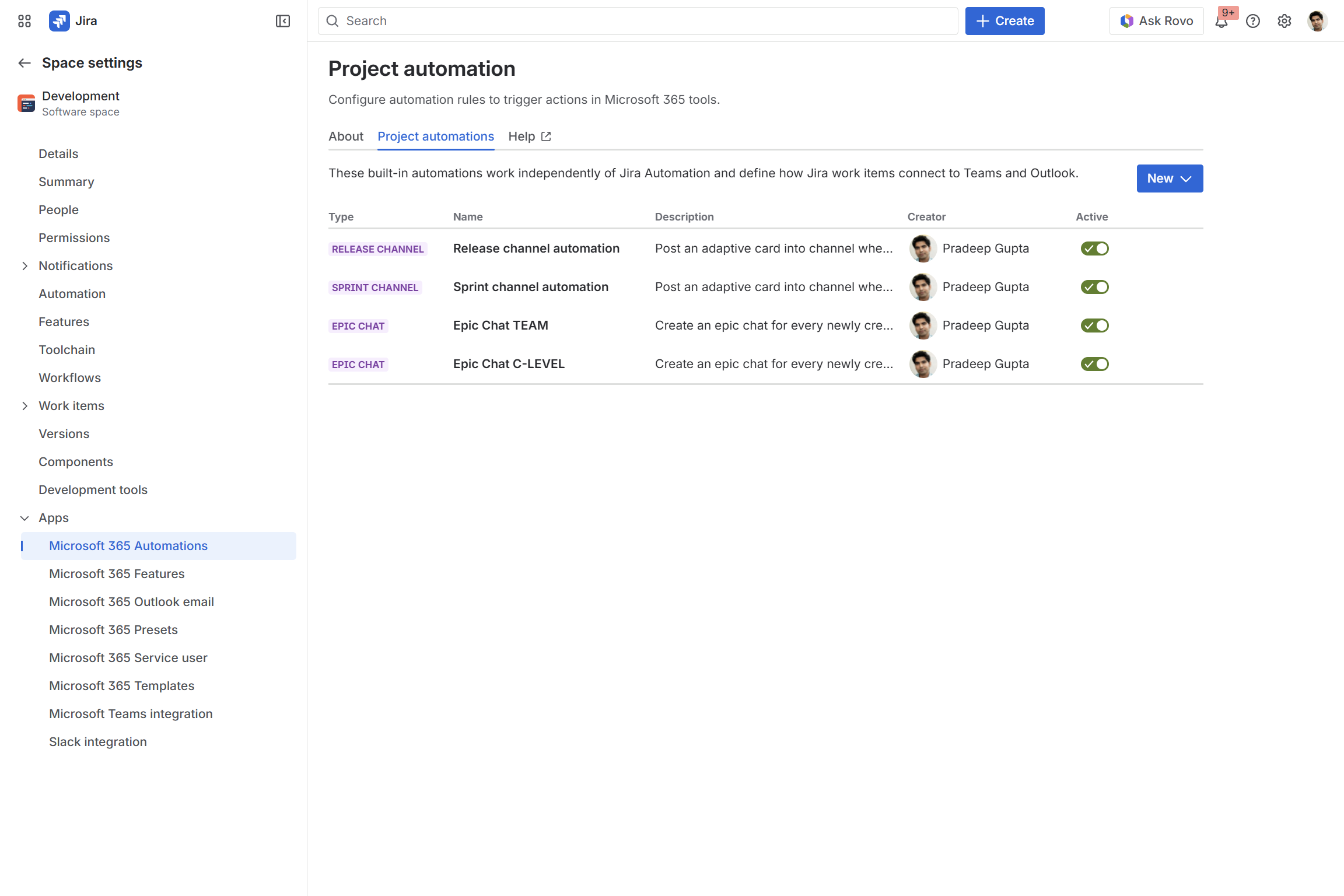Open the notifications bell icon
The height and width of the screenshot is (896, 1344).
[x=1221, y=22]
